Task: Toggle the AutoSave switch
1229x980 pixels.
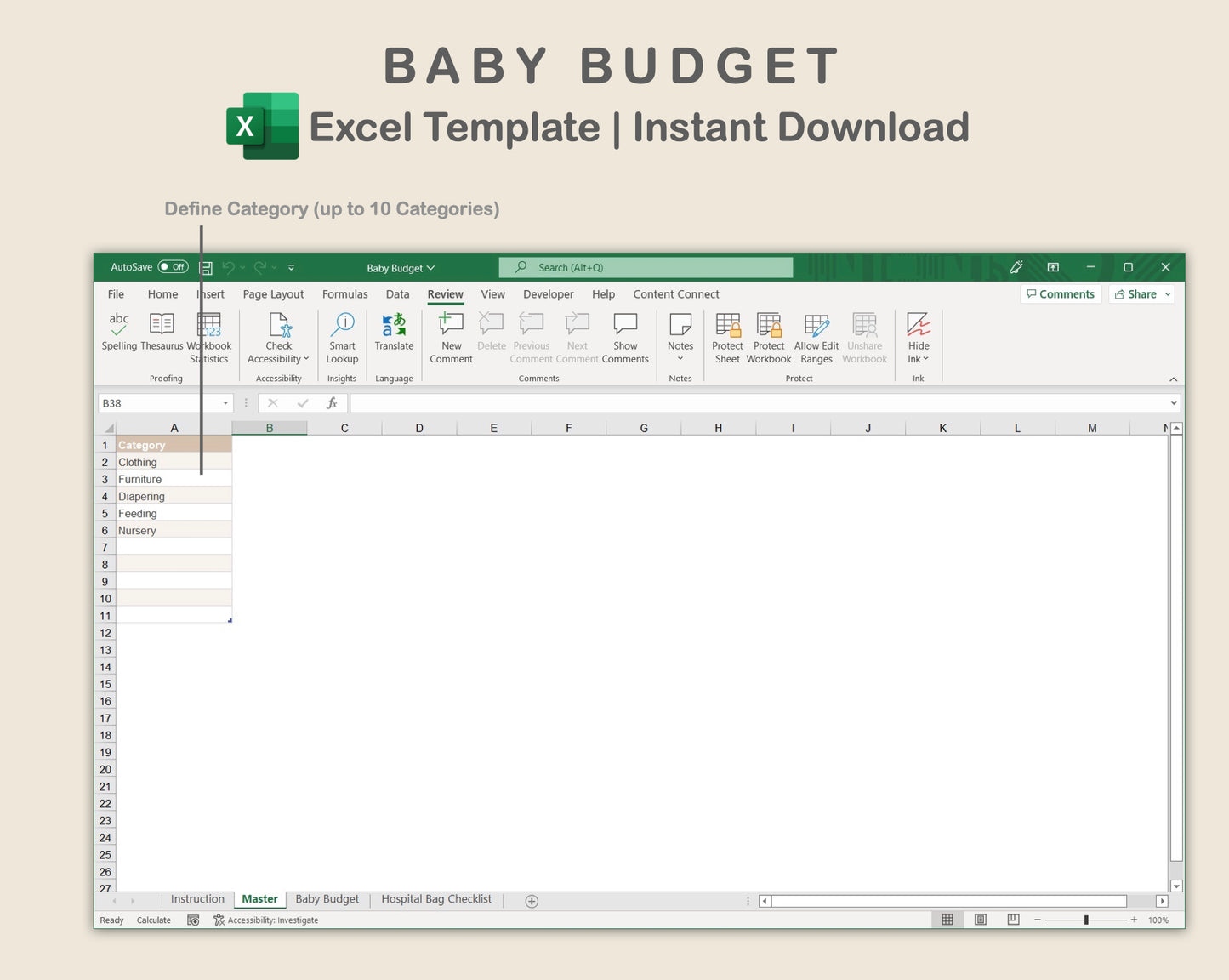Action: [x=174, y=267]
